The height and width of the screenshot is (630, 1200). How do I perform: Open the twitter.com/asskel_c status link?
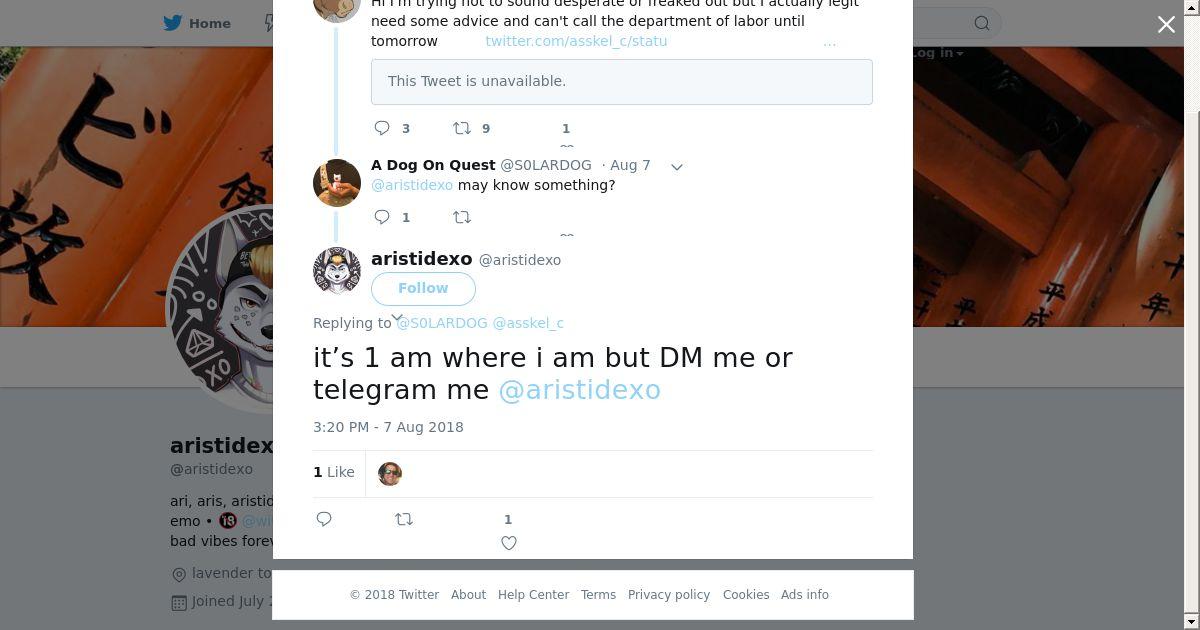pos(576,41)
